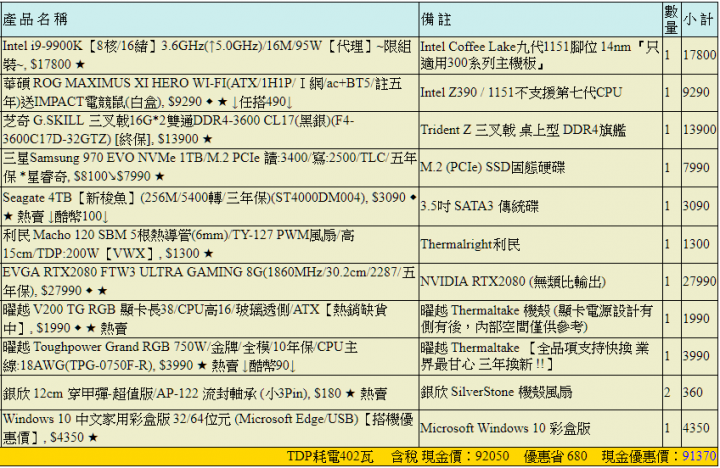Select the 利民 Macho 120 SBM product cell
This screenshot has height=468, width=720.
[210, 244]
